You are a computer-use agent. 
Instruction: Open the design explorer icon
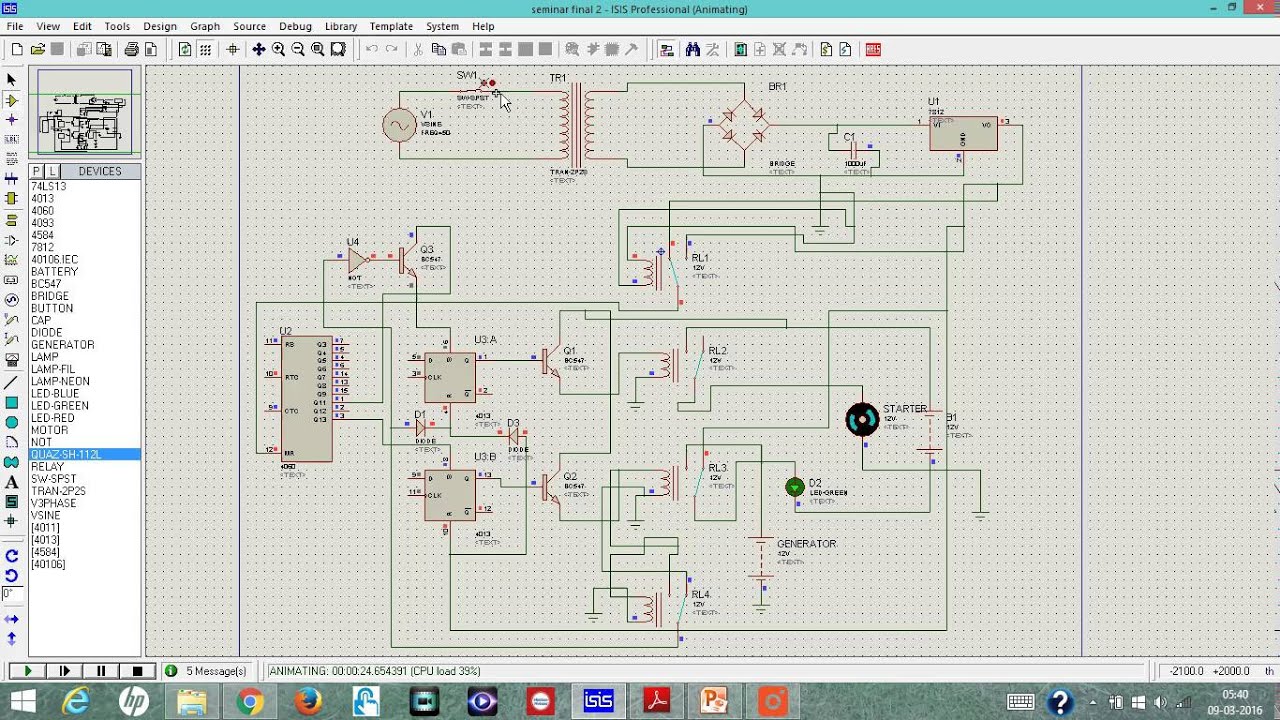pos(741,49)
